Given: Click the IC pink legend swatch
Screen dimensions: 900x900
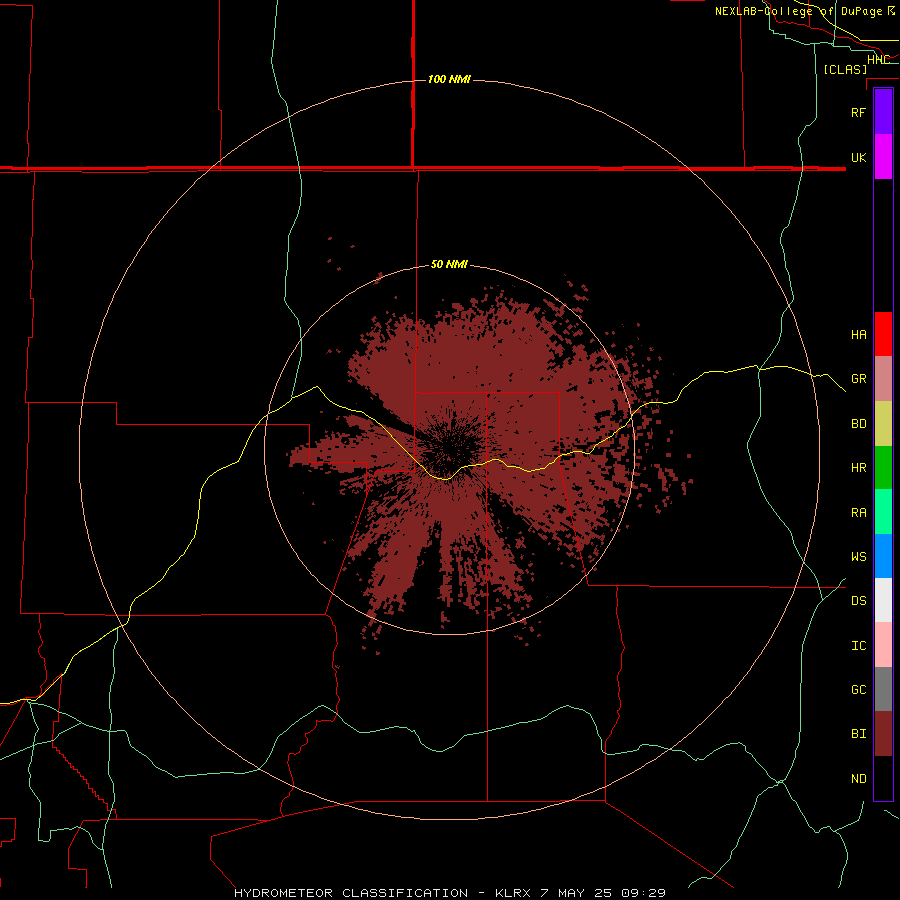Looking at the screenshot, I should pos(883,645).
